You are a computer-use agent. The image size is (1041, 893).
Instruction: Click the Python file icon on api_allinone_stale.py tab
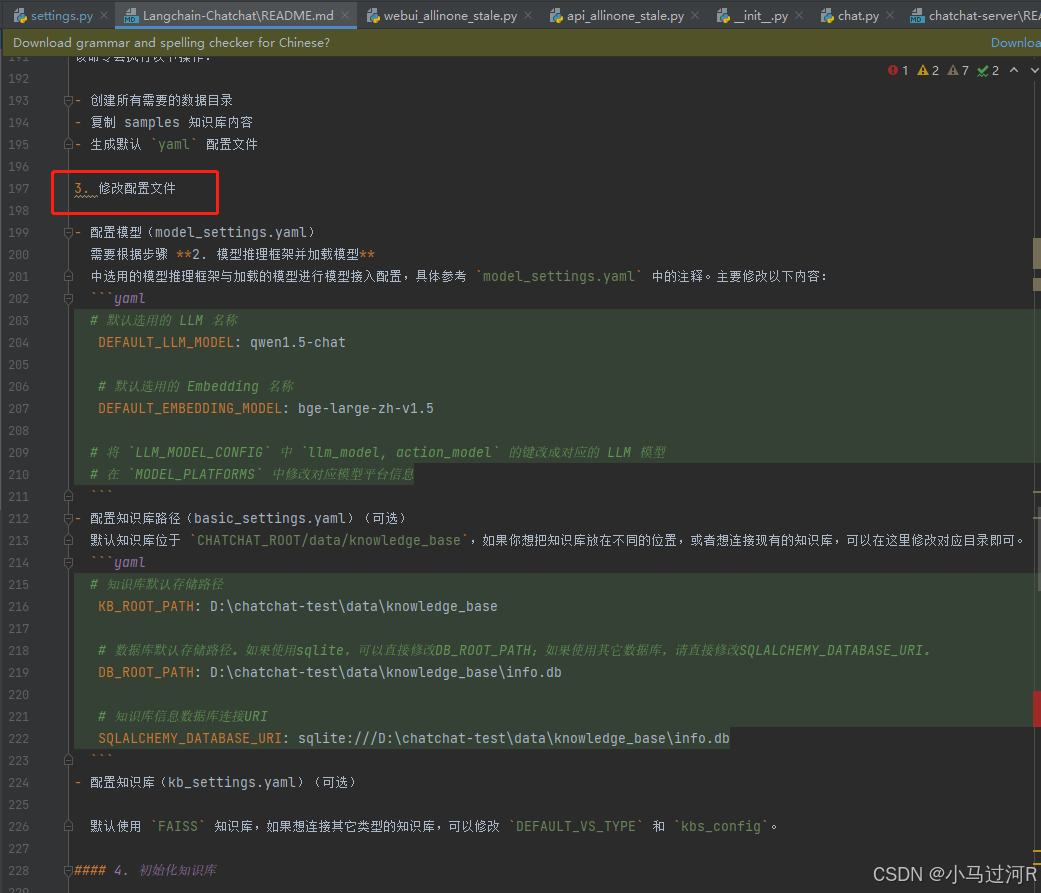pos(556,15)
